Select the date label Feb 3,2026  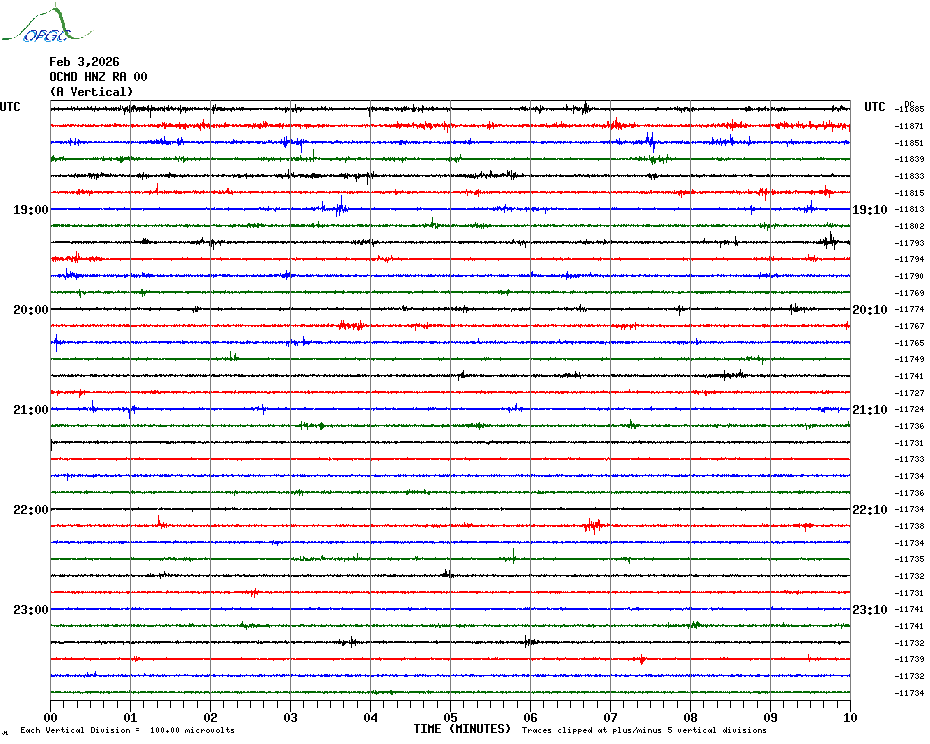(84, 62)
